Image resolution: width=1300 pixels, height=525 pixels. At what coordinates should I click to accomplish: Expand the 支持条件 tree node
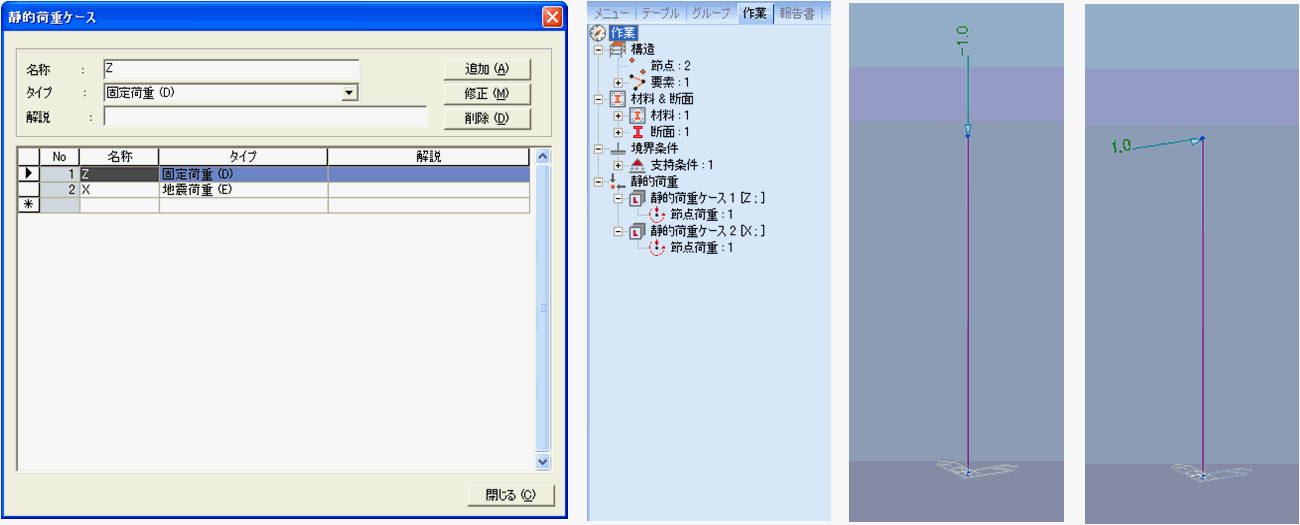618,165
